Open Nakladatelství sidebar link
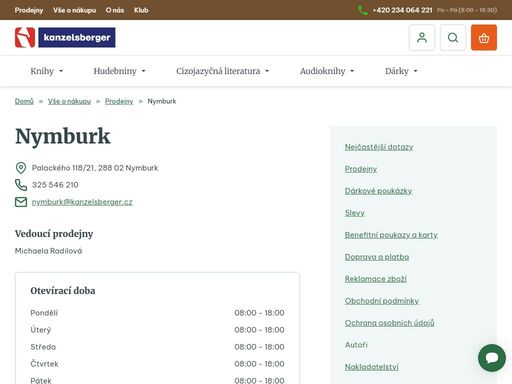Screen dimensions: 512x384 pos(371,367)
